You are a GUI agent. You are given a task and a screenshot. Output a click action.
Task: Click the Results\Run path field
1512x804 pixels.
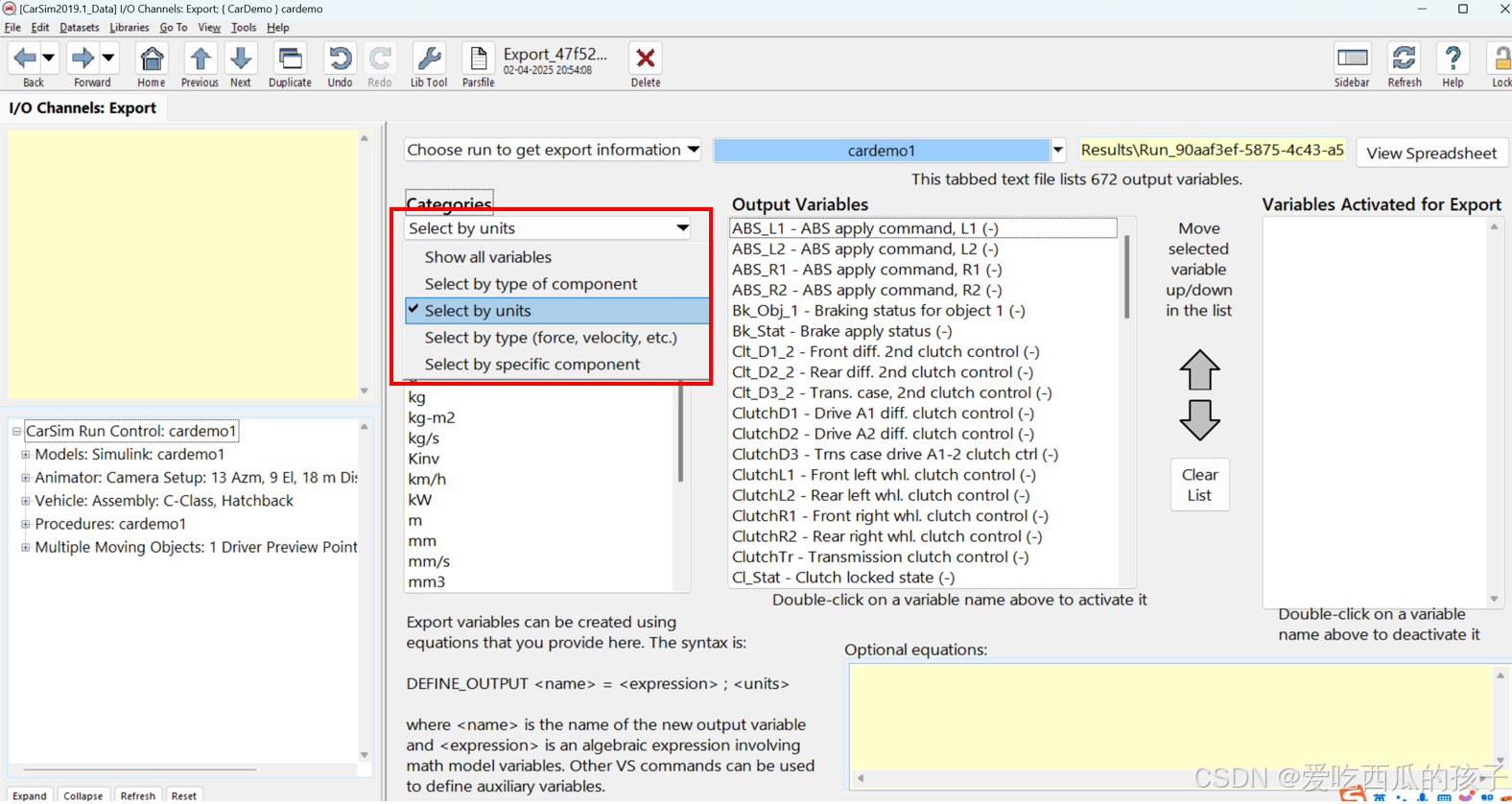pyautogui.click(x=1213, y=150)
